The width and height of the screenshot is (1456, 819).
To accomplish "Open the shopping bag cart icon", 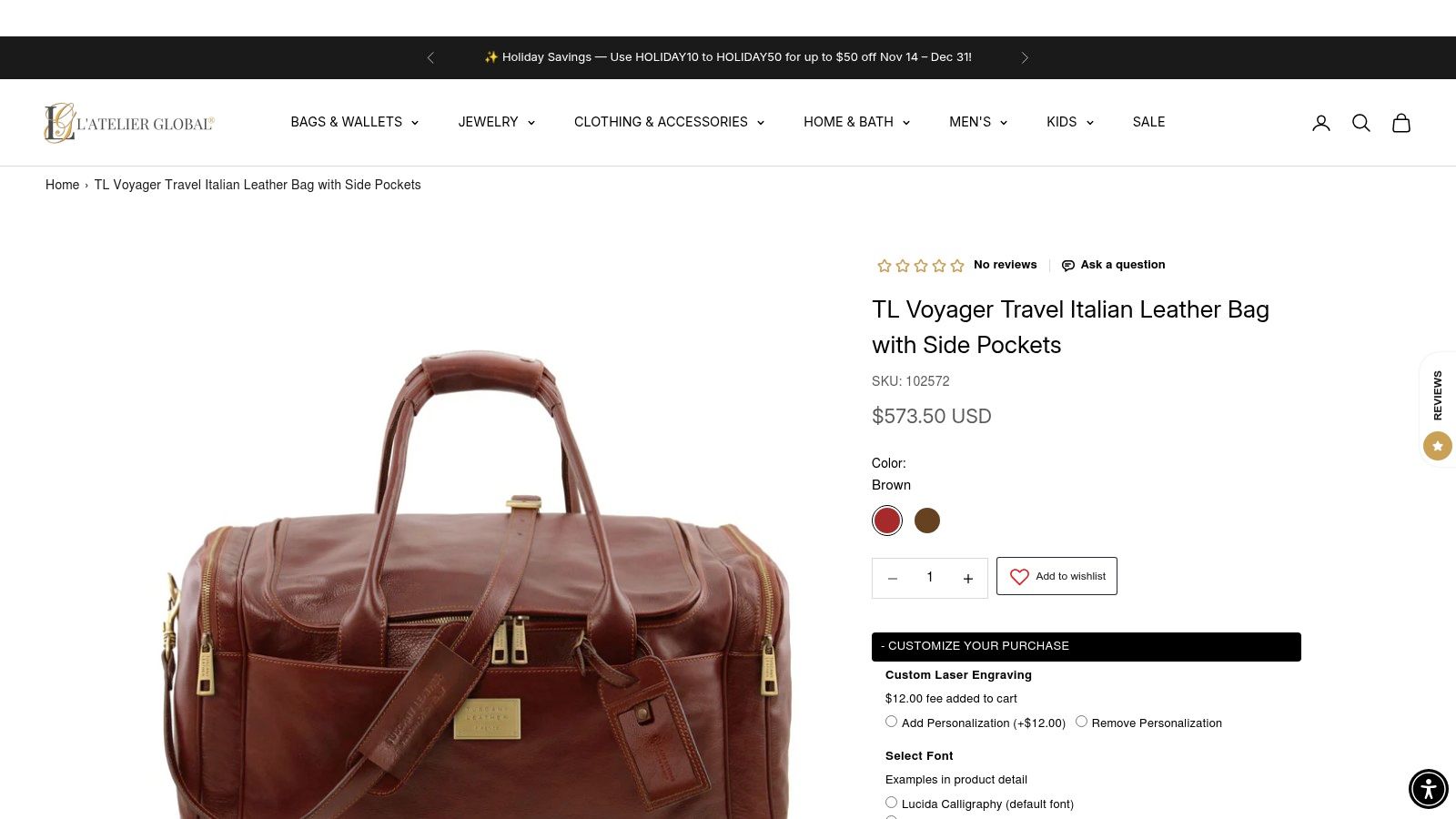I will click(x=1401, y=123).
